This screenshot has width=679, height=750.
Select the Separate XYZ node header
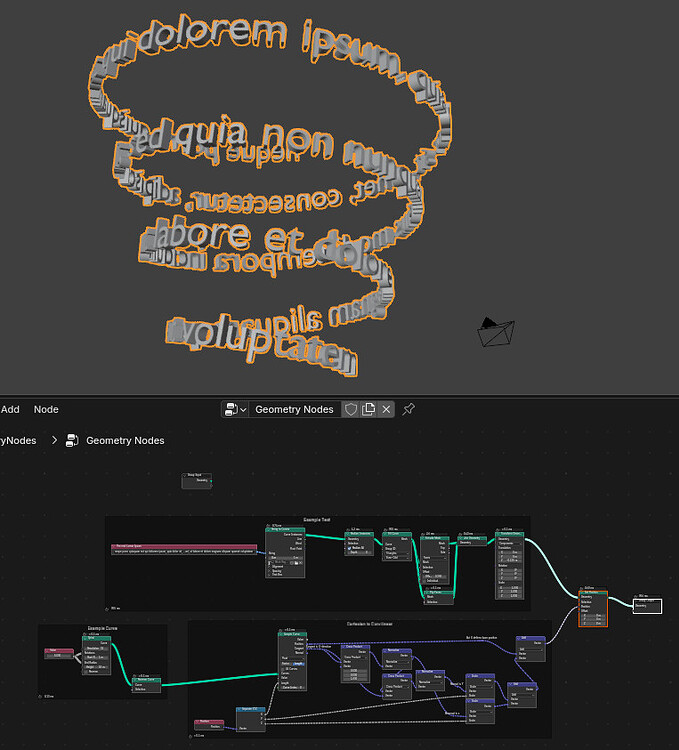[251, 709]
